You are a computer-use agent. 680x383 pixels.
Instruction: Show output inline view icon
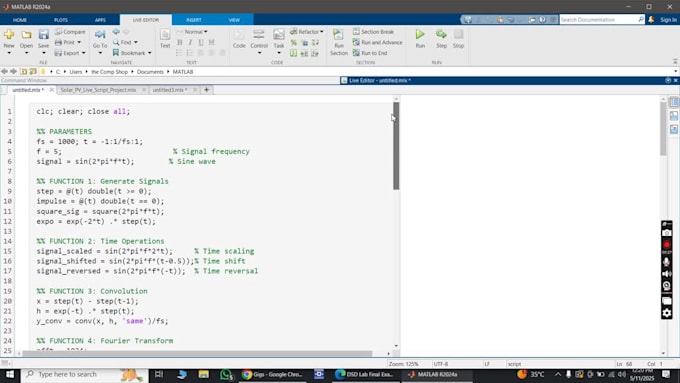(x=673, y=115)
